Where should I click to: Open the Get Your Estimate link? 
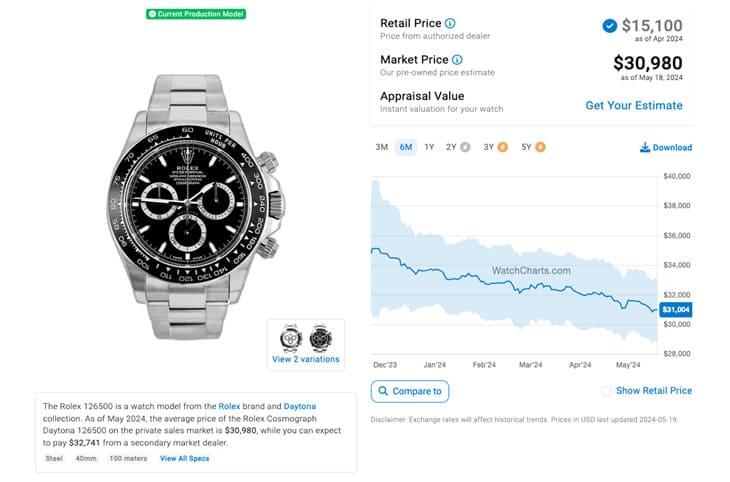(634, 105)
